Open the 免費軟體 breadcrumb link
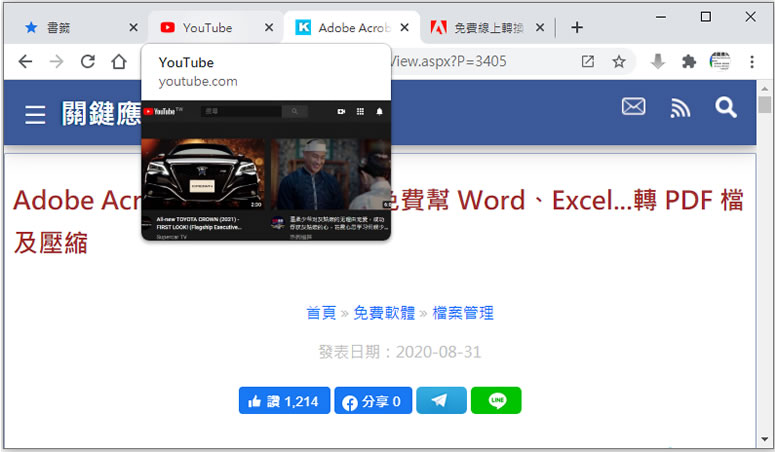The height and width of the screenshot is (452, 775). point(383,313)
